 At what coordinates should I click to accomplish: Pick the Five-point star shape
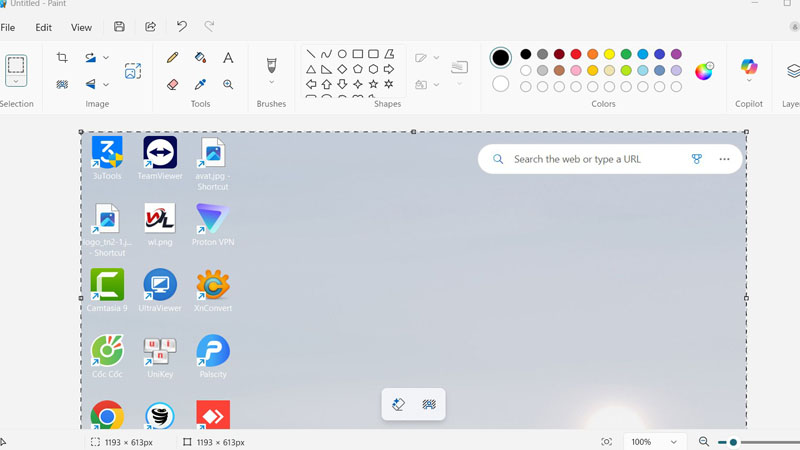[x=373, y=84]
